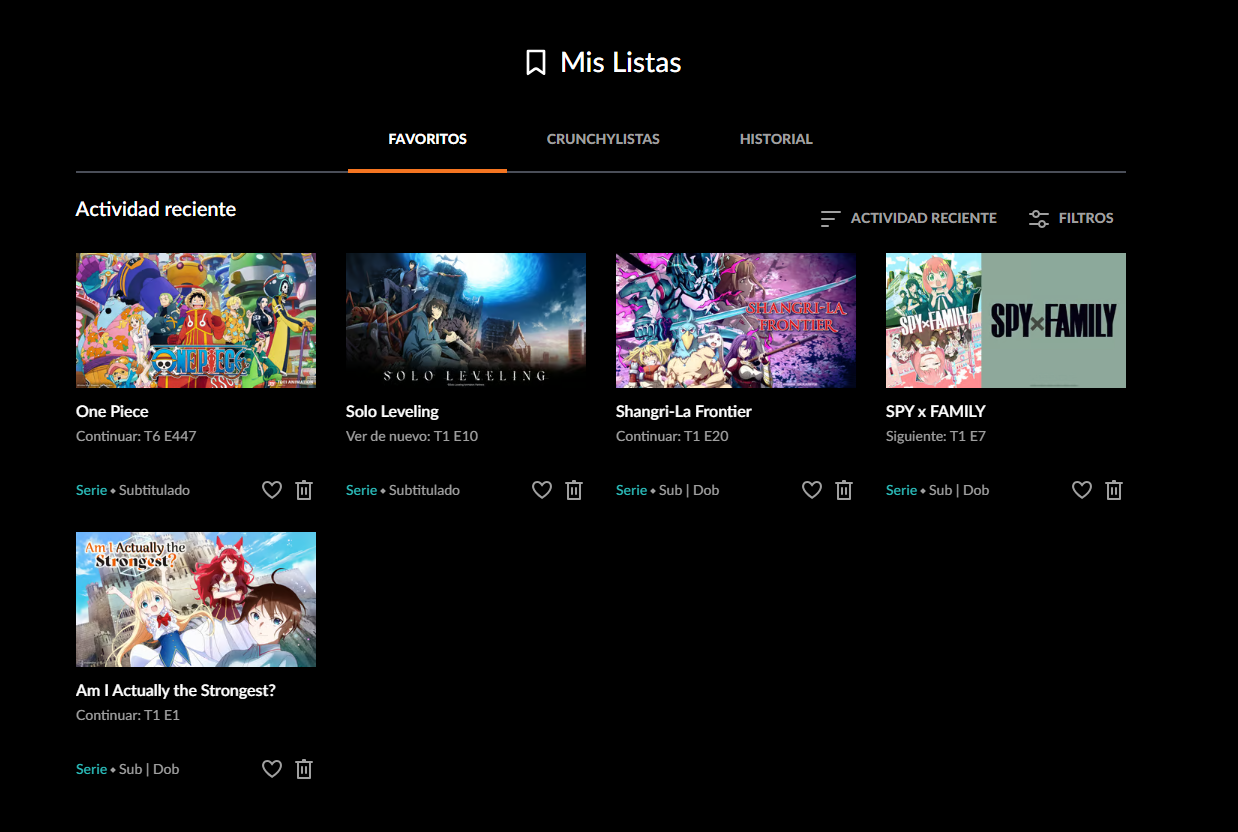Click the bookmark icon beside Mis Listas
The width and height of the screenshot is (1238, 832).
pos(536,63)
